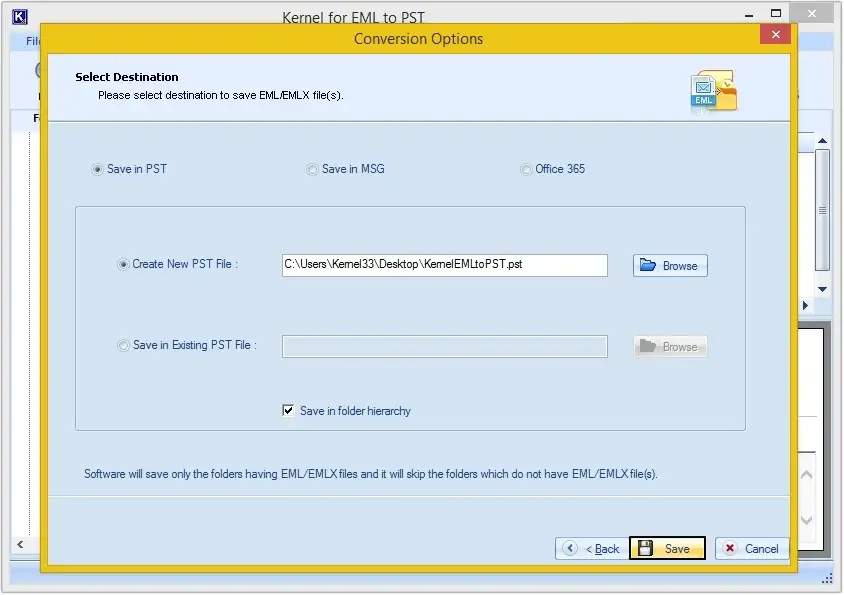Close the Conversion Options dialog

point(775,34)
